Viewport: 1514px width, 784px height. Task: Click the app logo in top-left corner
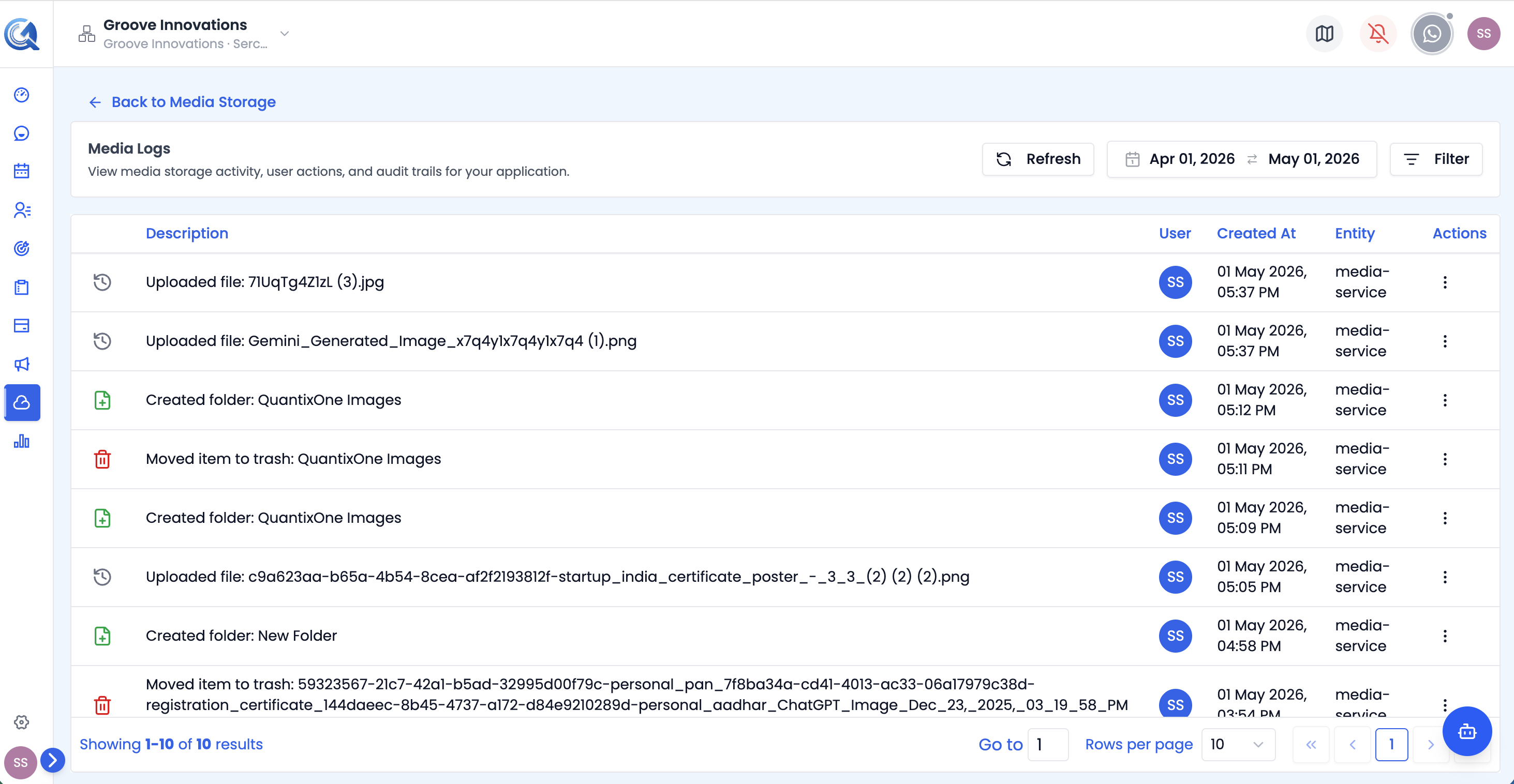point(22,34)
